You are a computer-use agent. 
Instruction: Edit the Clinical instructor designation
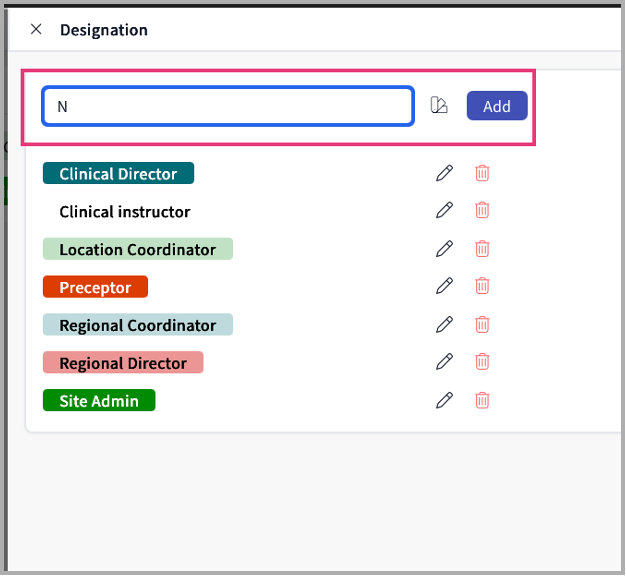coord(445,210)
